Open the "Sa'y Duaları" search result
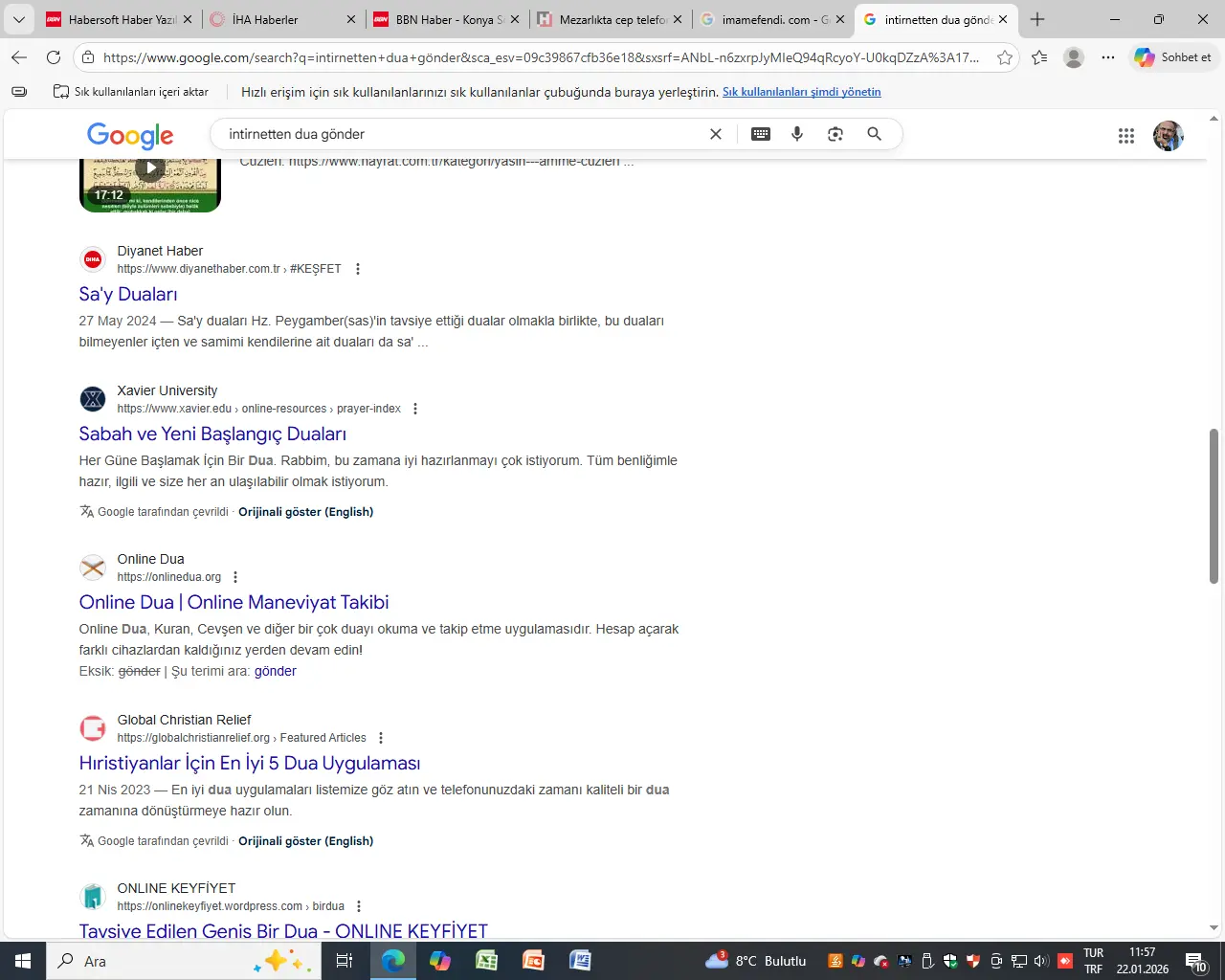The image size is (1225, 980). pos(128,295)
